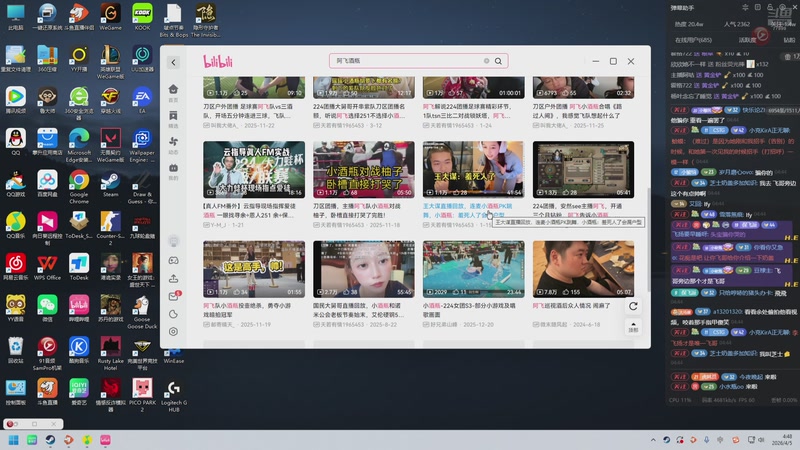The width and height of the screenshot is (800, 450).
Task: Open the Rusty Lake Hotel desktop shortcut
Action: pos(110,354)
